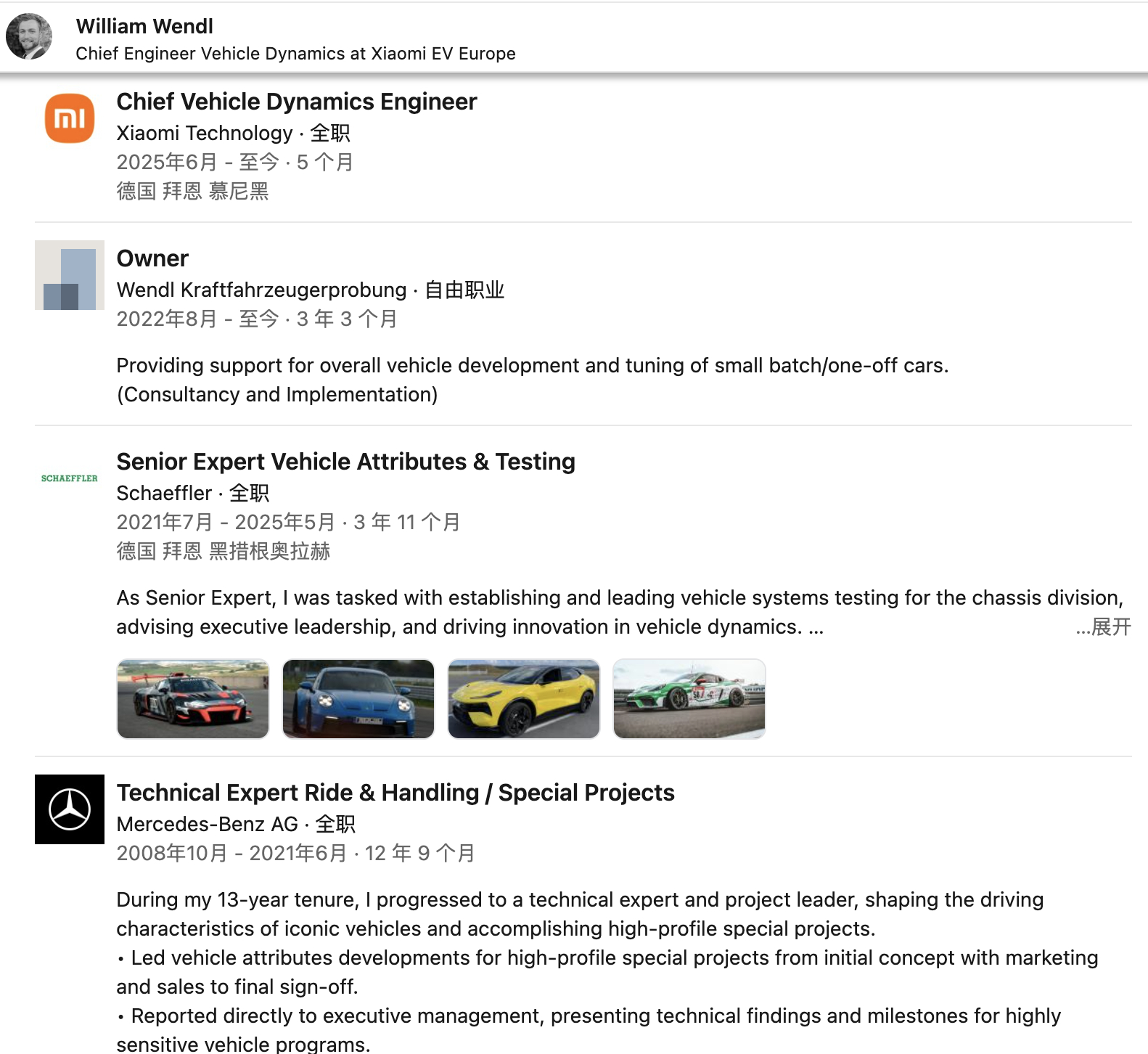View the green and white race car photo
The width and height of the screenshot is (1148, 1054).
[689, 699]
